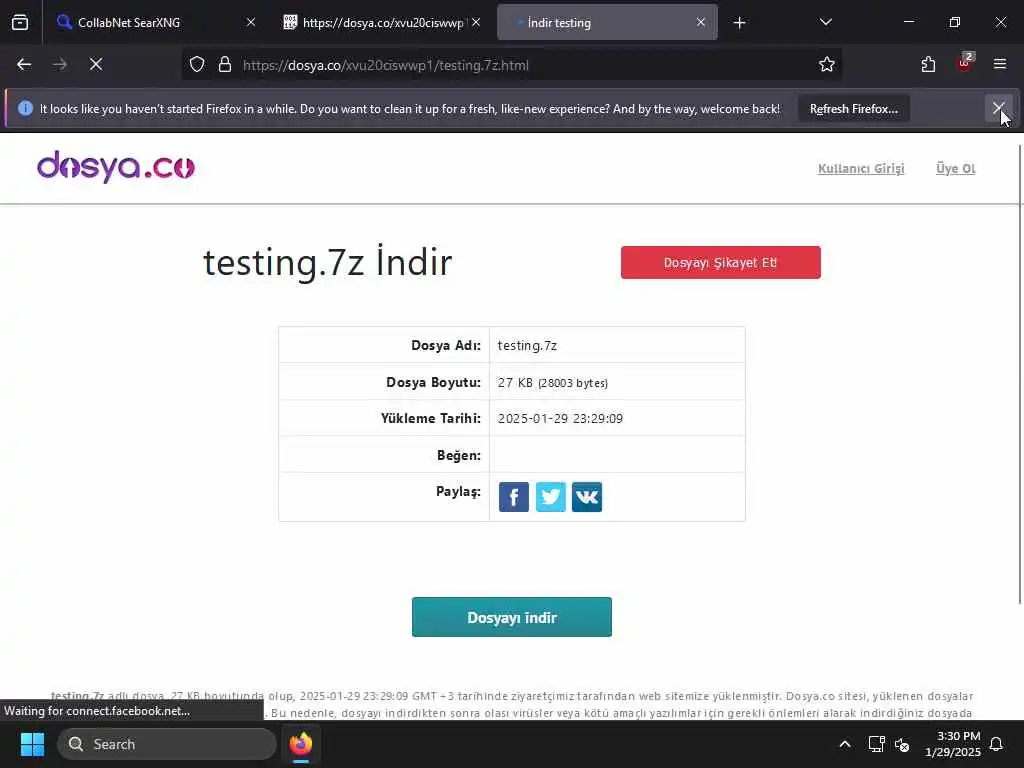
Task: Open Üye Ol sign-up link
Action: click(955, 168)
